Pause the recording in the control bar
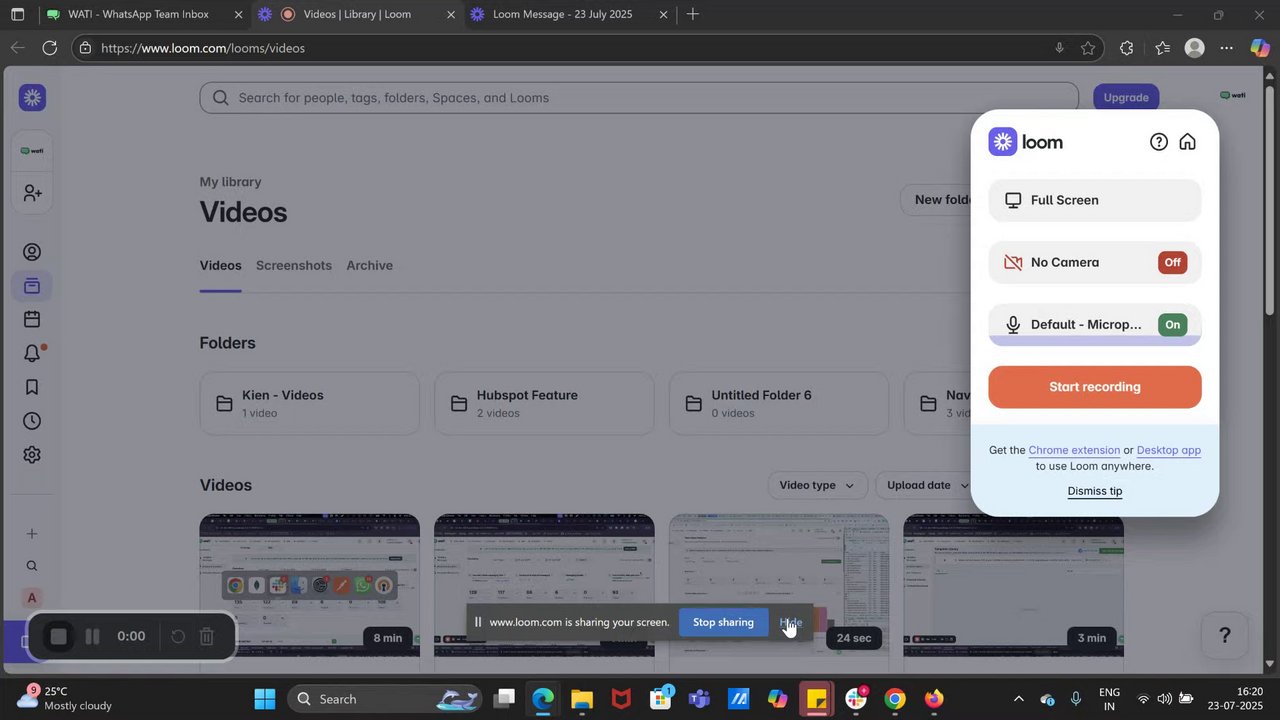1280x720 pixels. (x=92, y=636)
